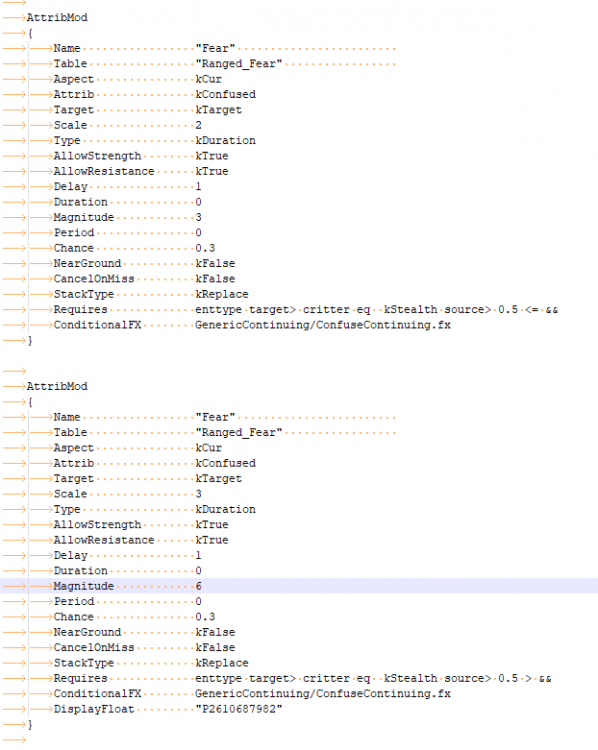The image size is (598, 750).
Task: Click the "<=" operator in the Requires expression
Action: coord(532,310)
